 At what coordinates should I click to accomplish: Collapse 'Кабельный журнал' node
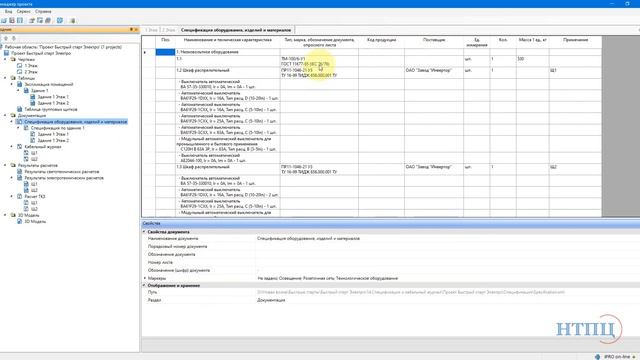click(11, 147)
